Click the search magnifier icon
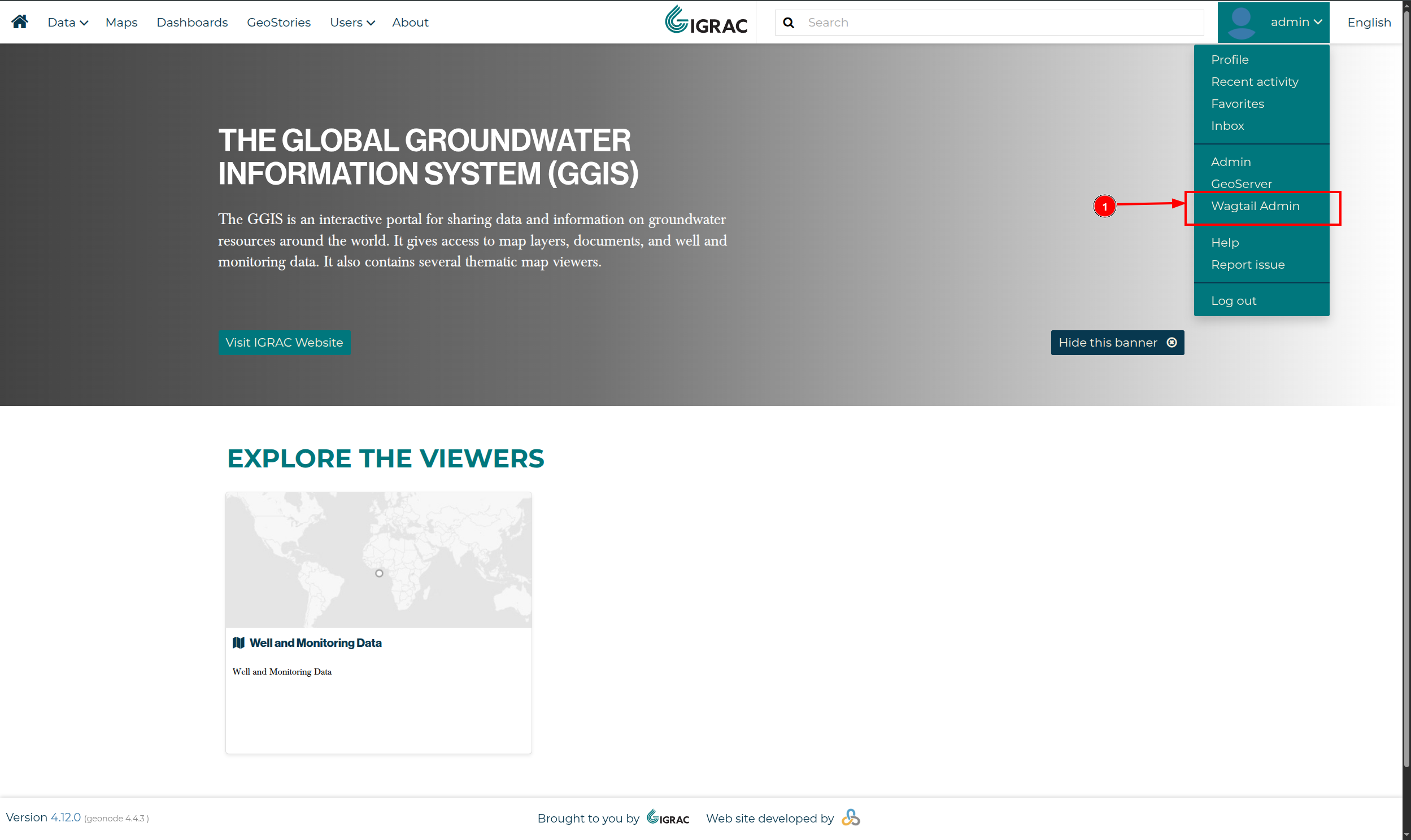The image size is (1411, 840). (788, 23)
